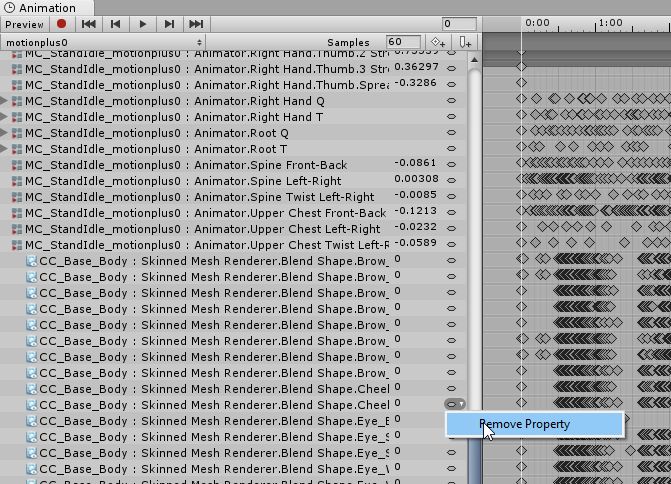Select first keyframe on Upper Chest Left-Right track
671x484 pixels.
(x=521, y=226)
